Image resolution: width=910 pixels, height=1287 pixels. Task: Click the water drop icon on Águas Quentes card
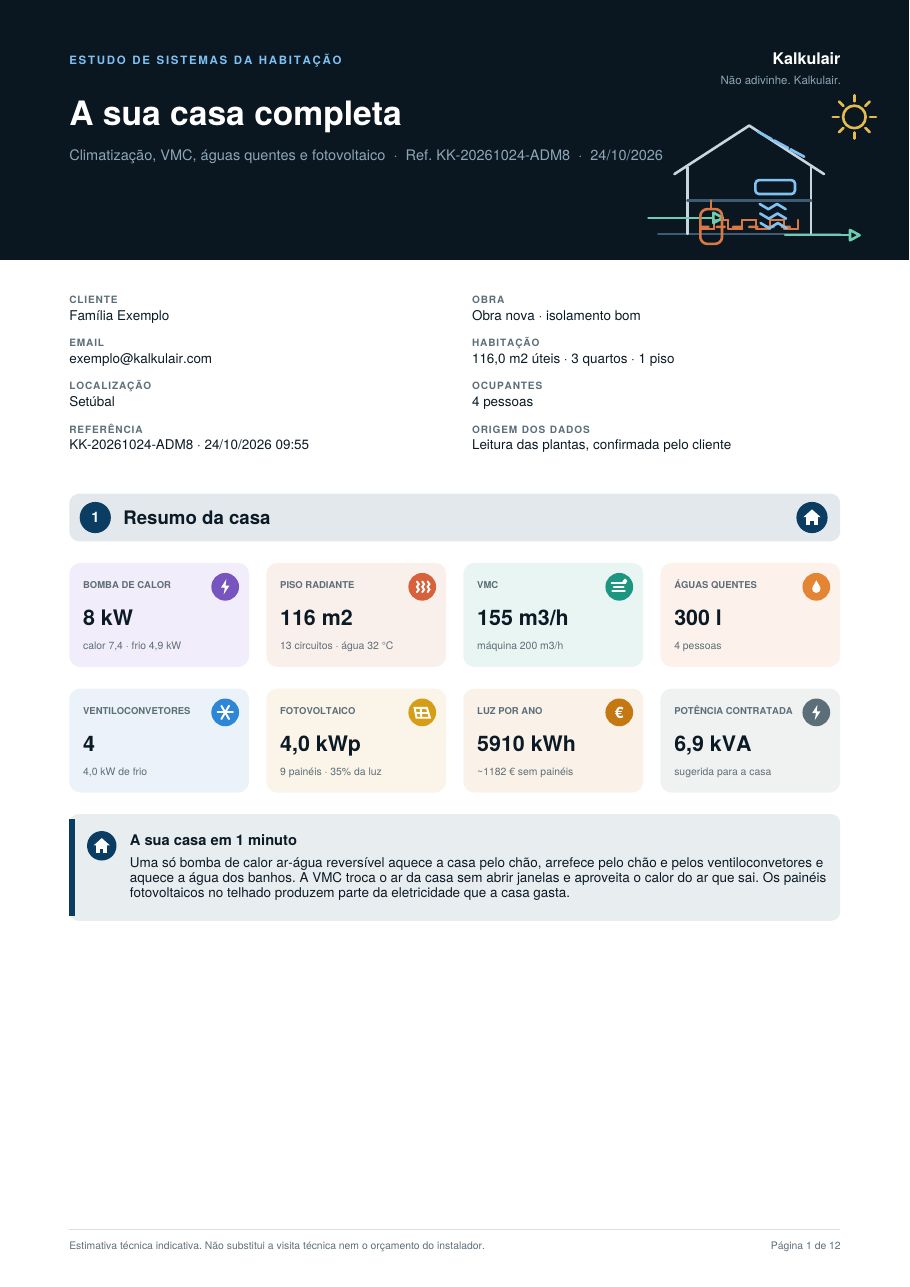[x=816, y=587]
